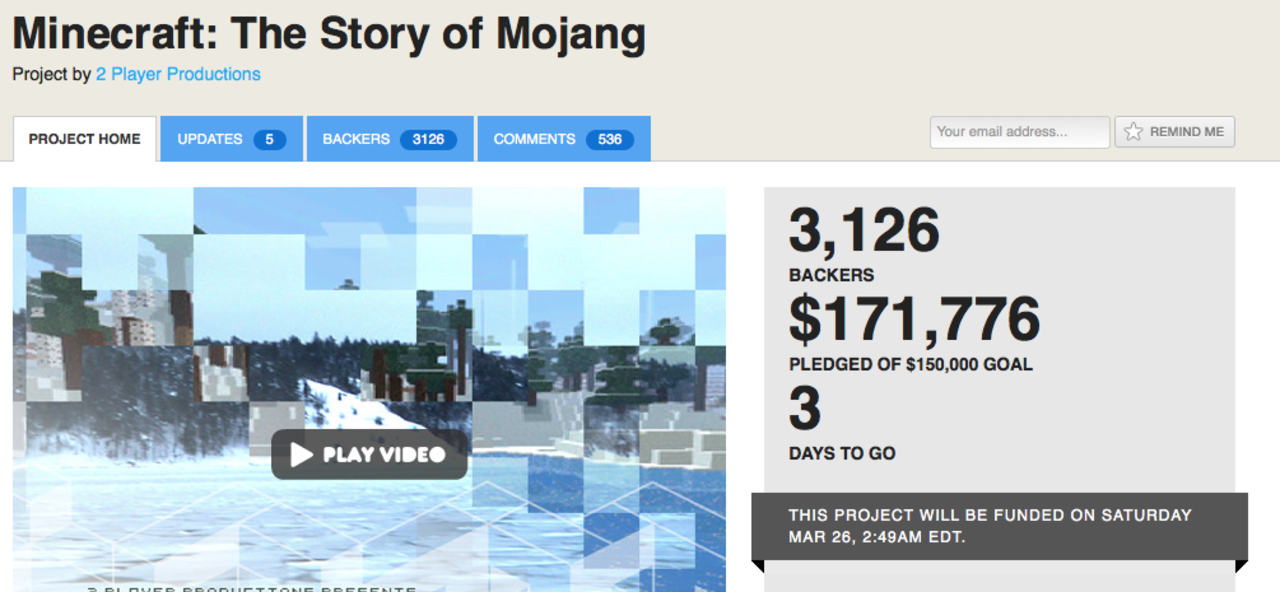Select the Project Home tab

(84, 139)
